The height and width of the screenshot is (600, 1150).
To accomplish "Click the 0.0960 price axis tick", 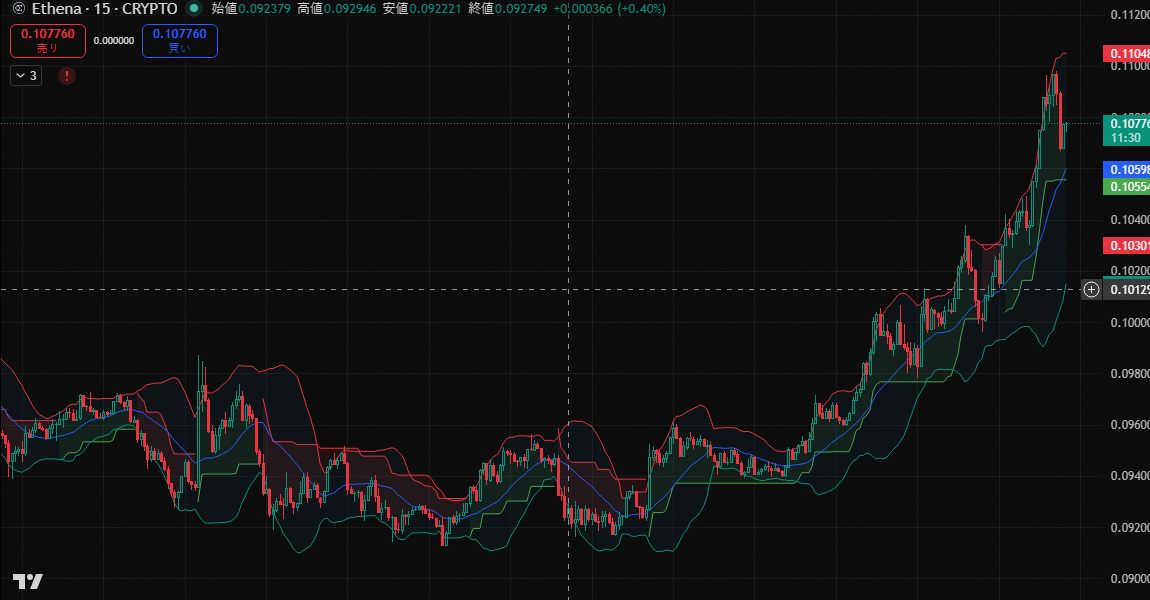I will point(1129,425).
